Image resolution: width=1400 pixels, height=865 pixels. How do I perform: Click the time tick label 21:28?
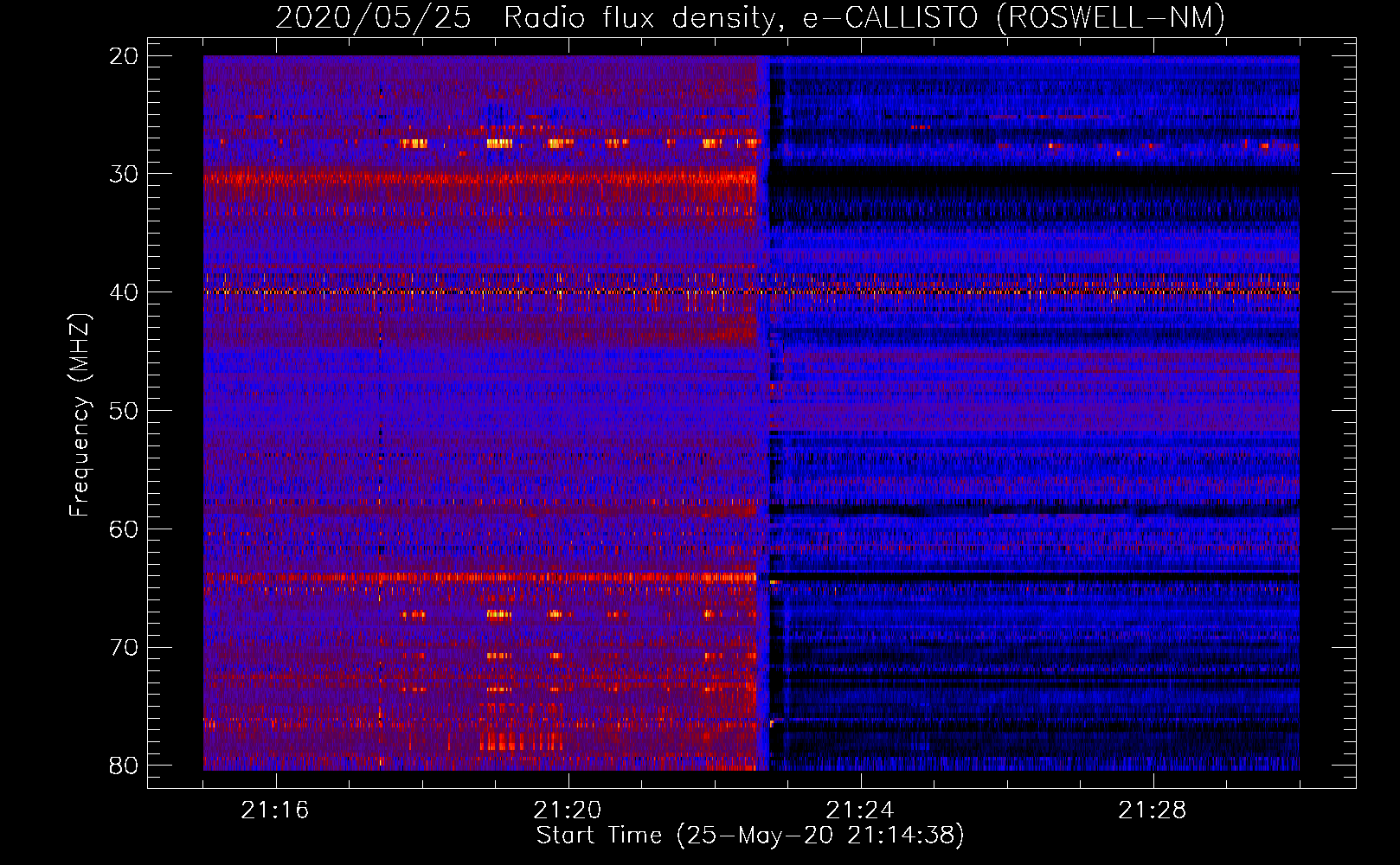click(1153, 811)
